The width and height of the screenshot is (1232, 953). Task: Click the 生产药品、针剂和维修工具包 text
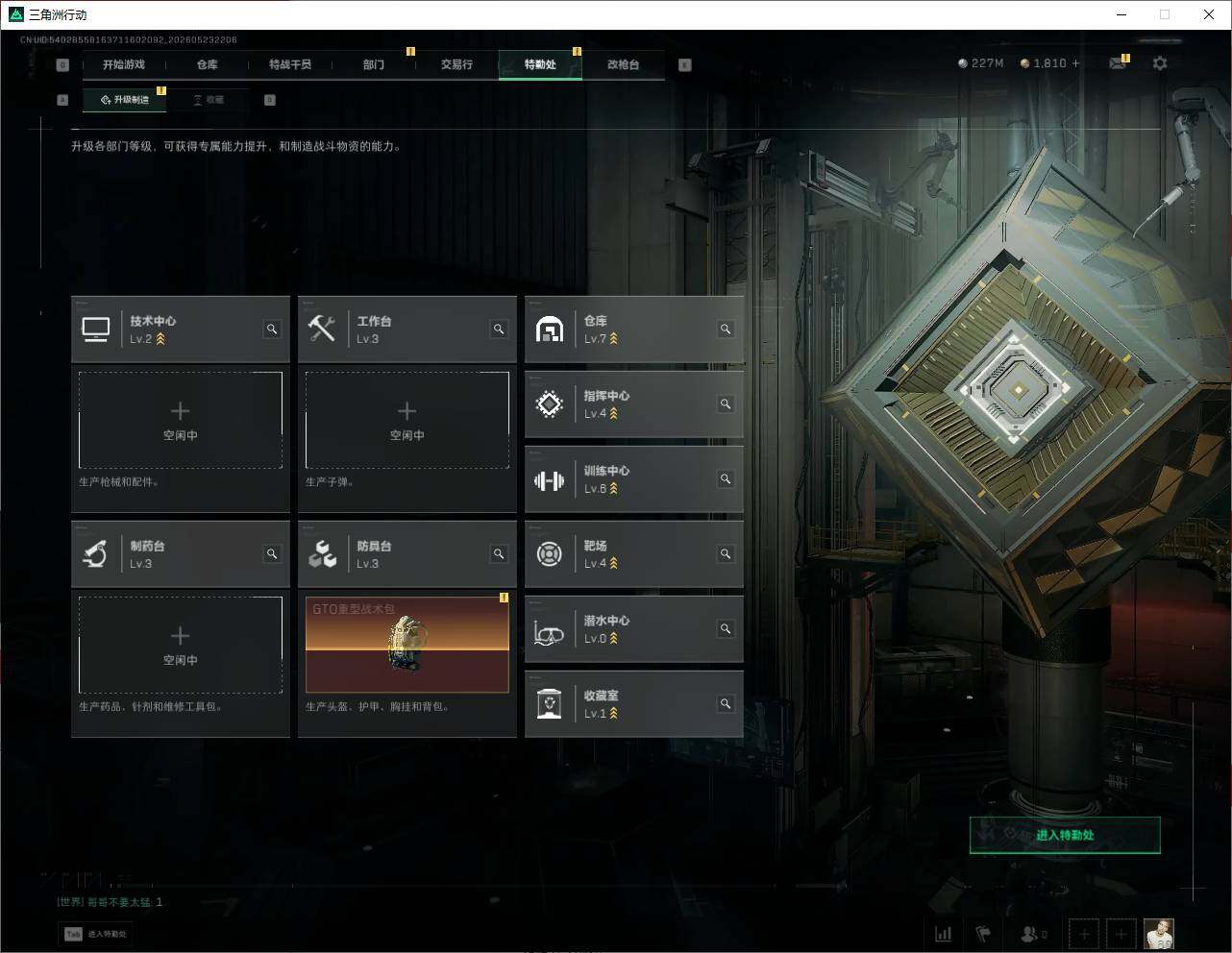pyautogui.click(x=151, y=707)
